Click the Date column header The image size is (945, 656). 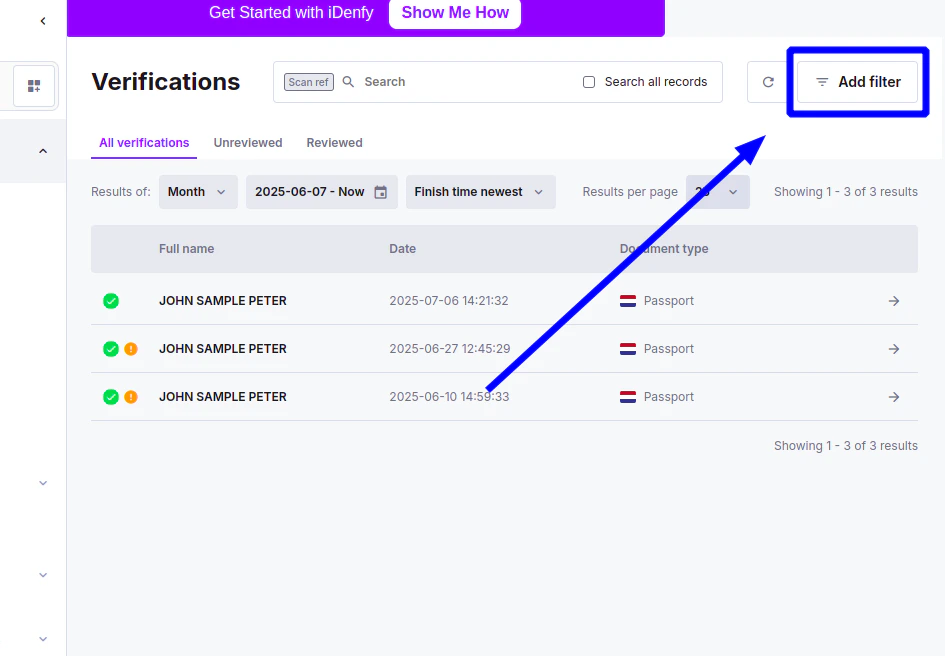(403, 249)
